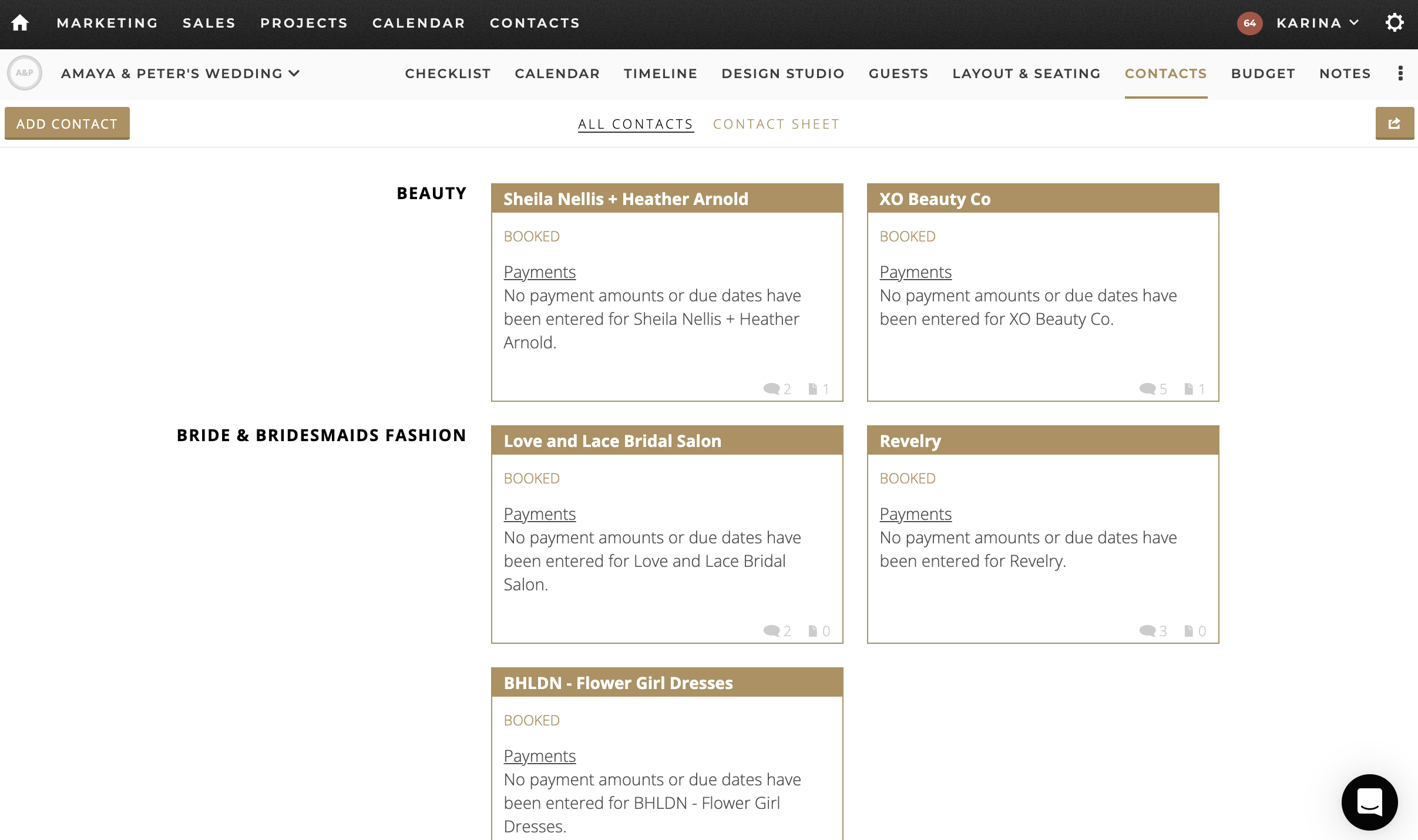Click the A&P project avatar
This screenshot has height=840, width=1418.
point(25,73)
